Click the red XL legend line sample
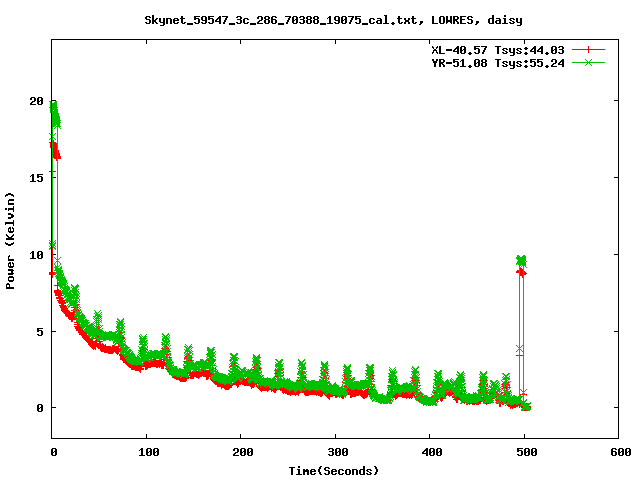Image resolution: width=640 pixels, height=480 pixels. [588, 50]
